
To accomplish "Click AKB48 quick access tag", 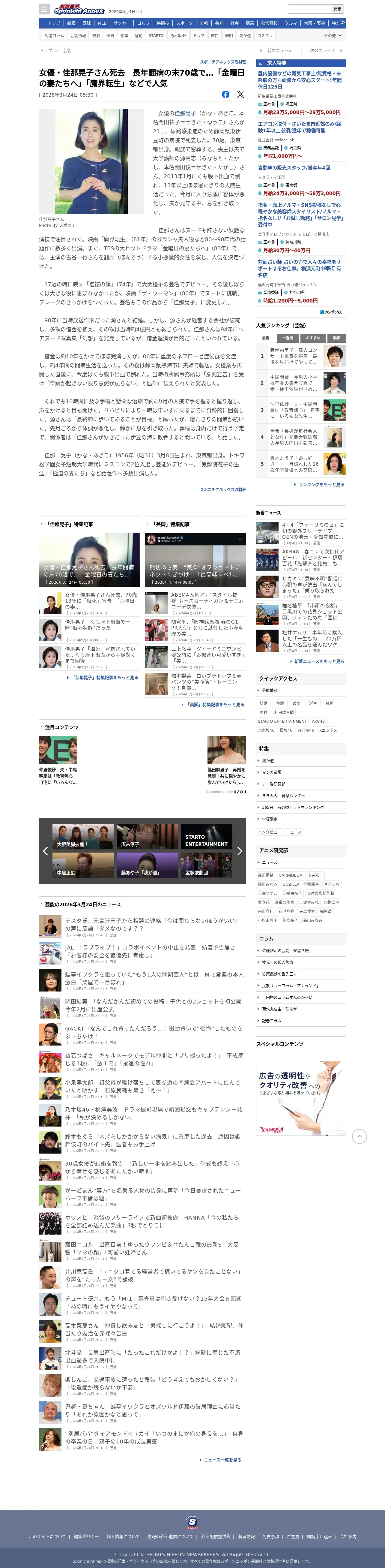I will coord(318,721).
